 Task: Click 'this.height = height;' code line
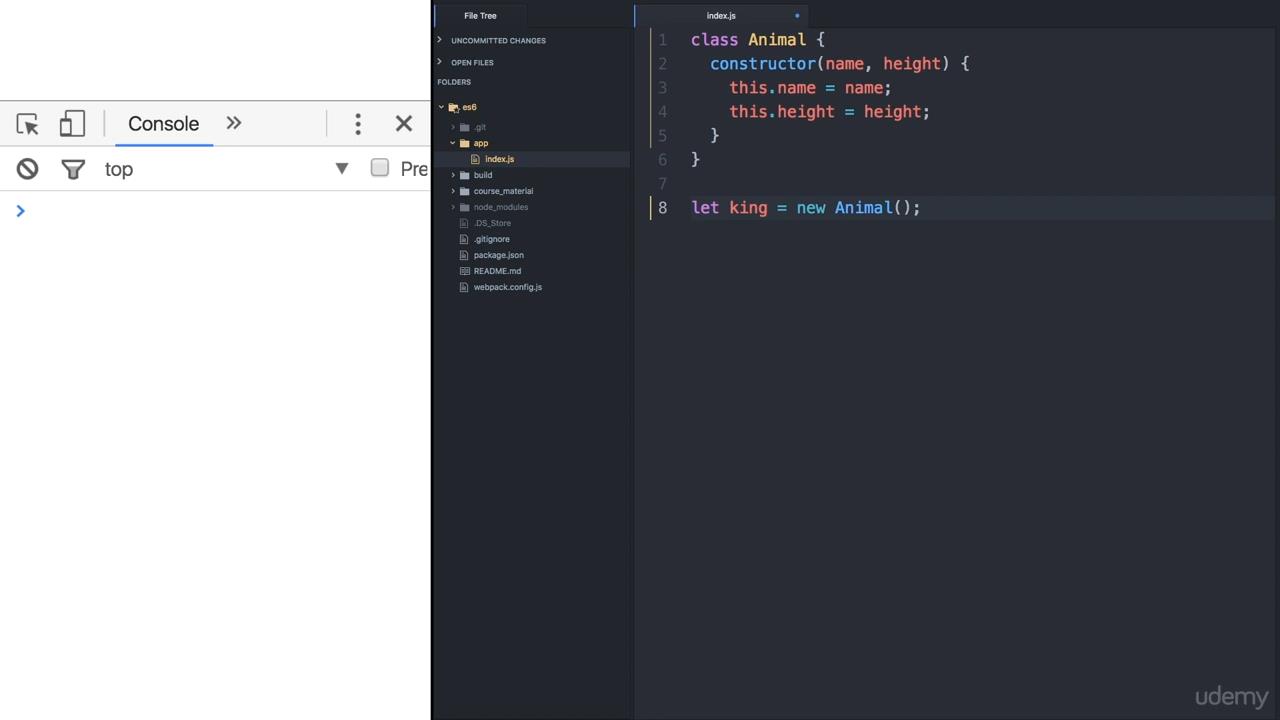coord(829,112)
